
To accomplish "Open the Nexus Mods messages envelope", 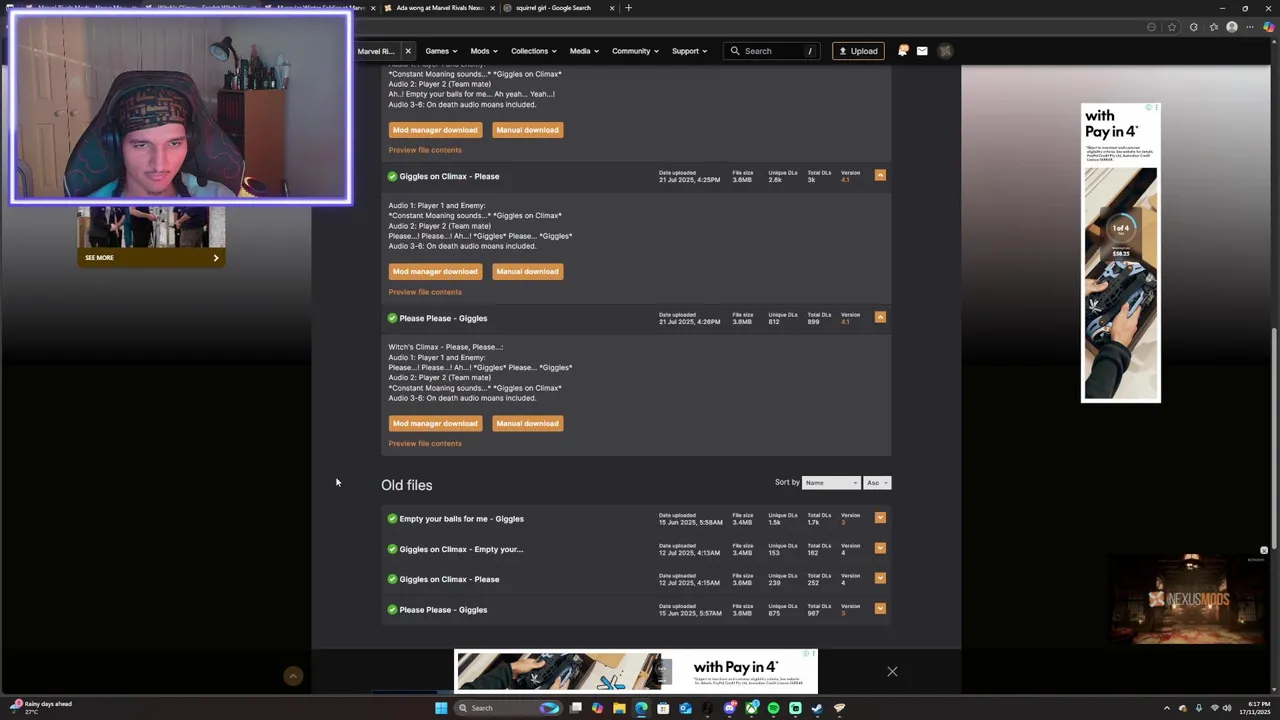I will pyautogui.click(x=922, y=51).
